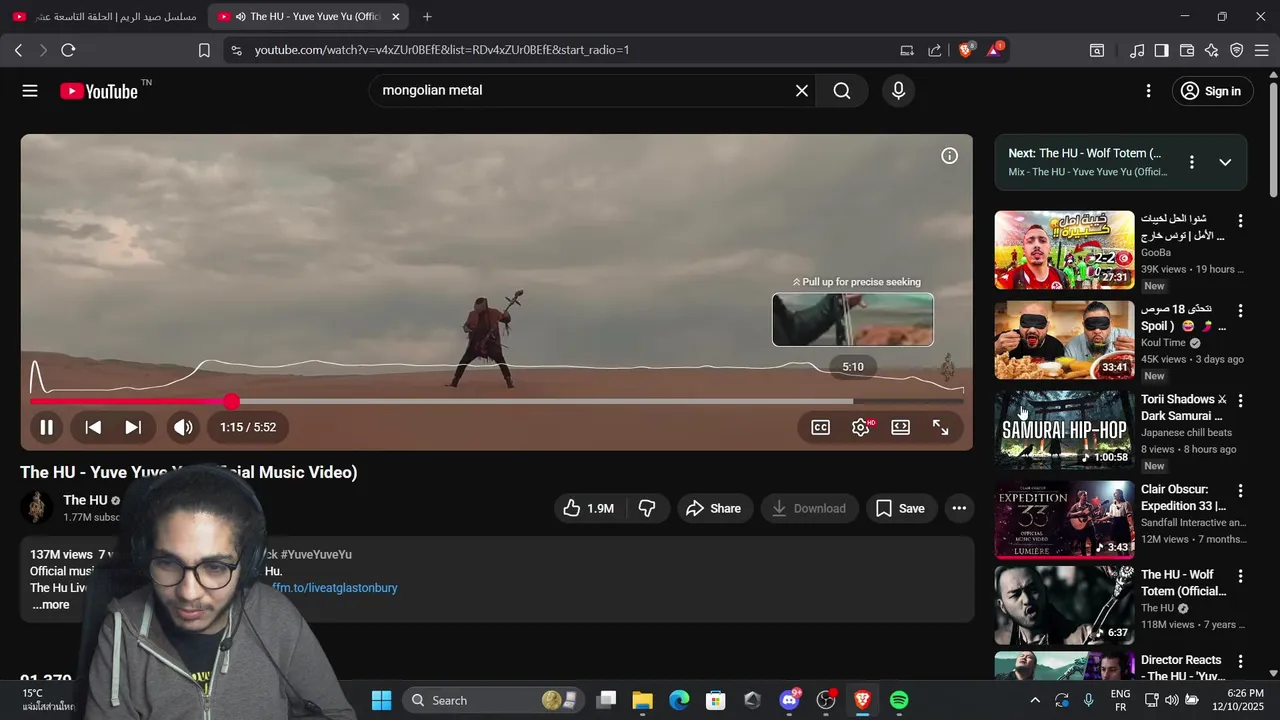Screen dimensions: 1280x720
Task: Open more actions beside Save
Action: point(959,508)
